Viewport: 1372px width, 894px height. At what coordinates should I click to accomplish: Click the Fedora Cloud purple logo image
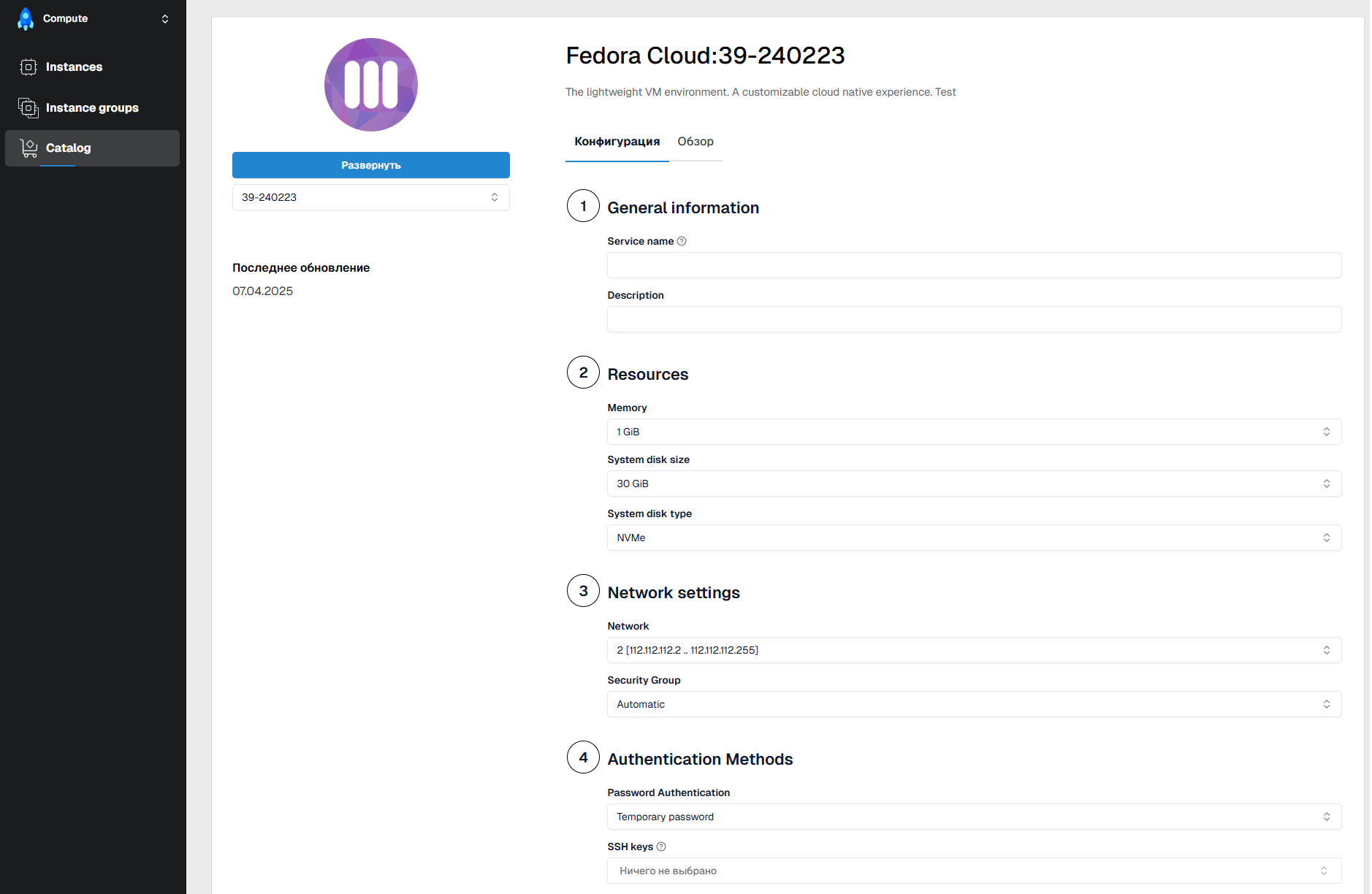tap(371, 85)
